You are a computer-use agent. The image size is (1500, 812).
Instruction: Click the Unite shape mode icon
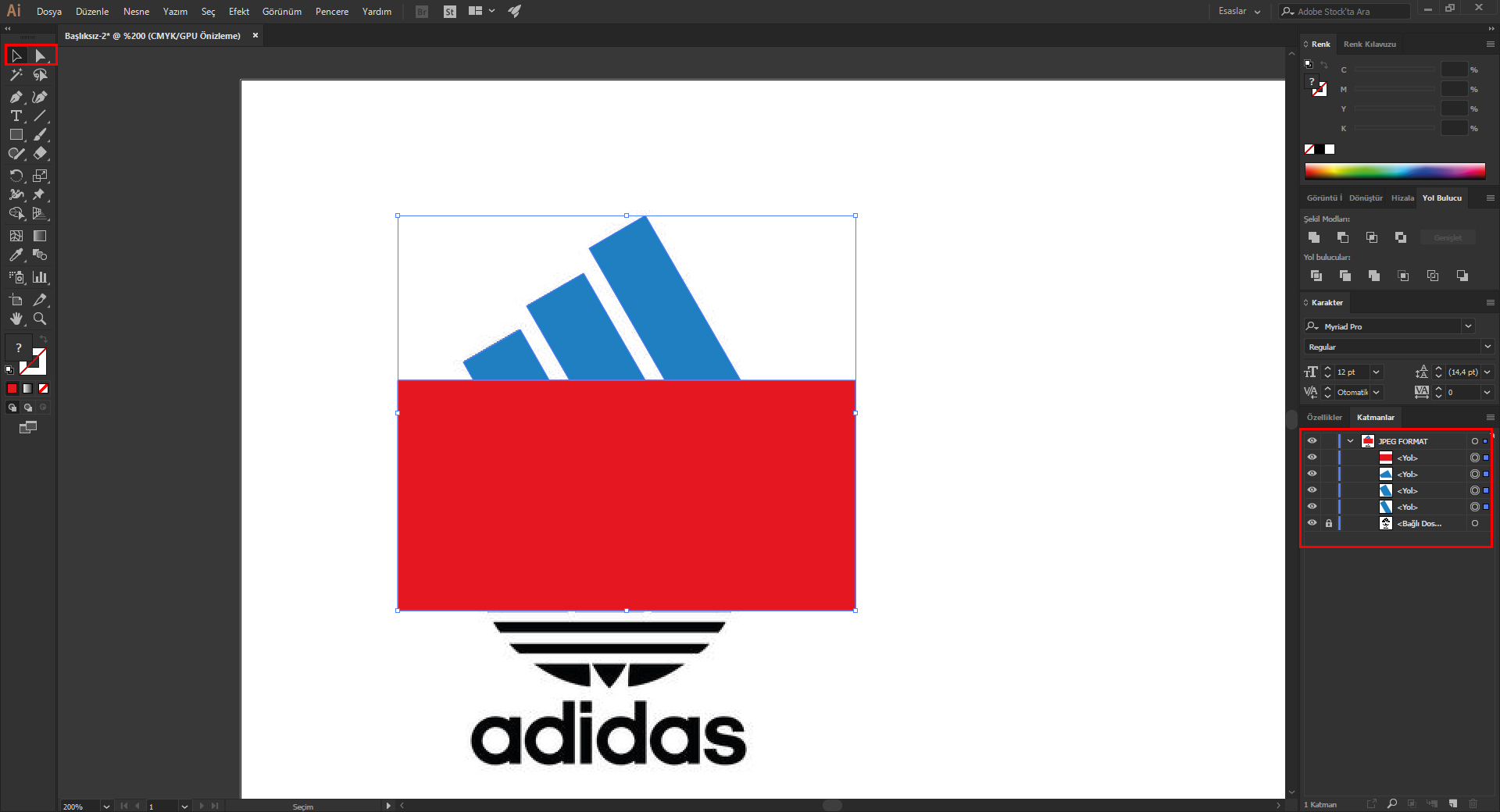point(1314,237)
